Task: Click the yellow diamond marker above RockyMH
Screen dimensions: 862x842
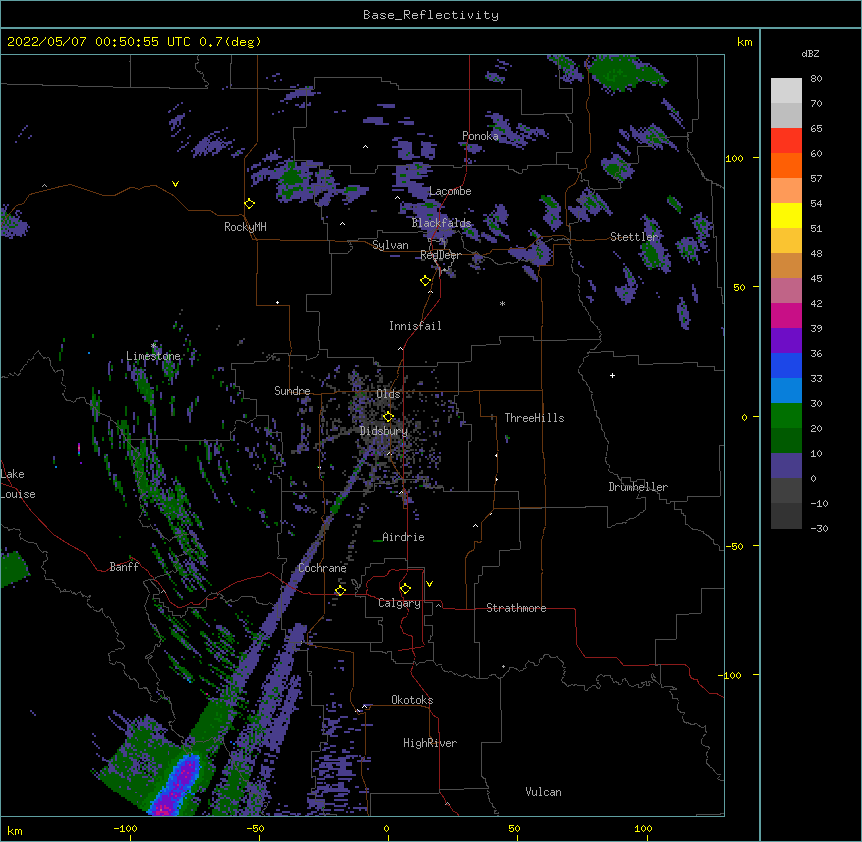Action: click(x=250, y=204)
